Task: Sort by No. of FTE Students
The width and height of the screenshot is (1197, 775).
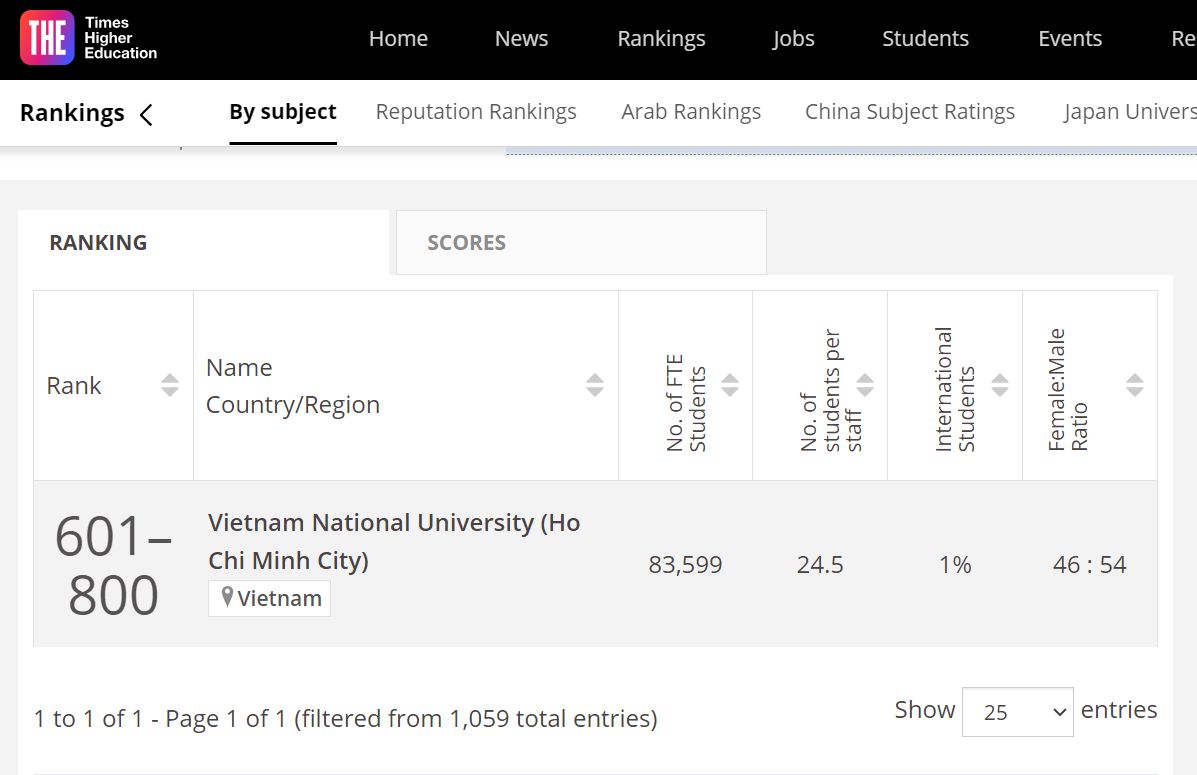Action: (x=730, y=385)
